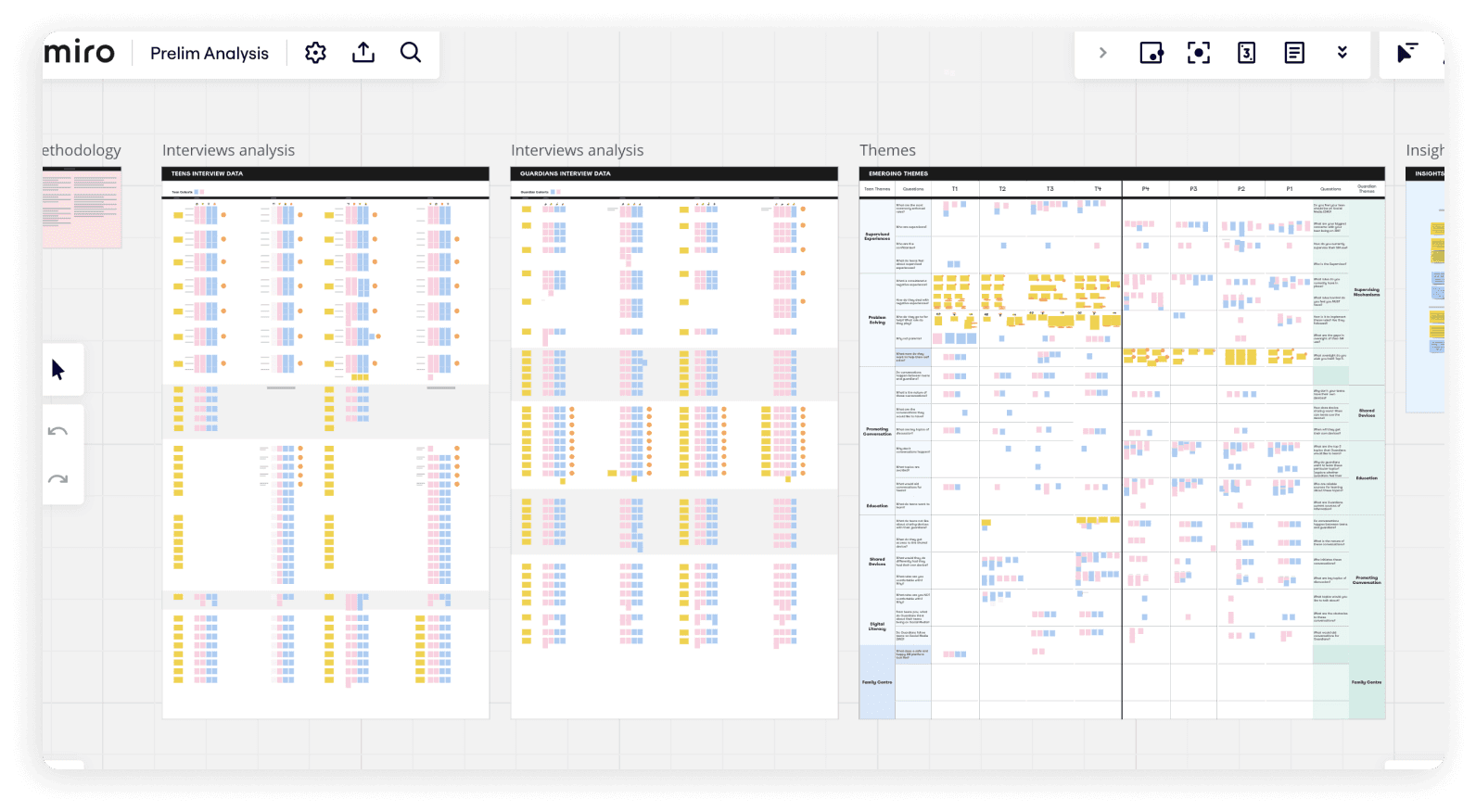Show more apps with double-chevron down
Image resolution: width=1476 pixels, height=812 pixels.
pos(1342,53)
